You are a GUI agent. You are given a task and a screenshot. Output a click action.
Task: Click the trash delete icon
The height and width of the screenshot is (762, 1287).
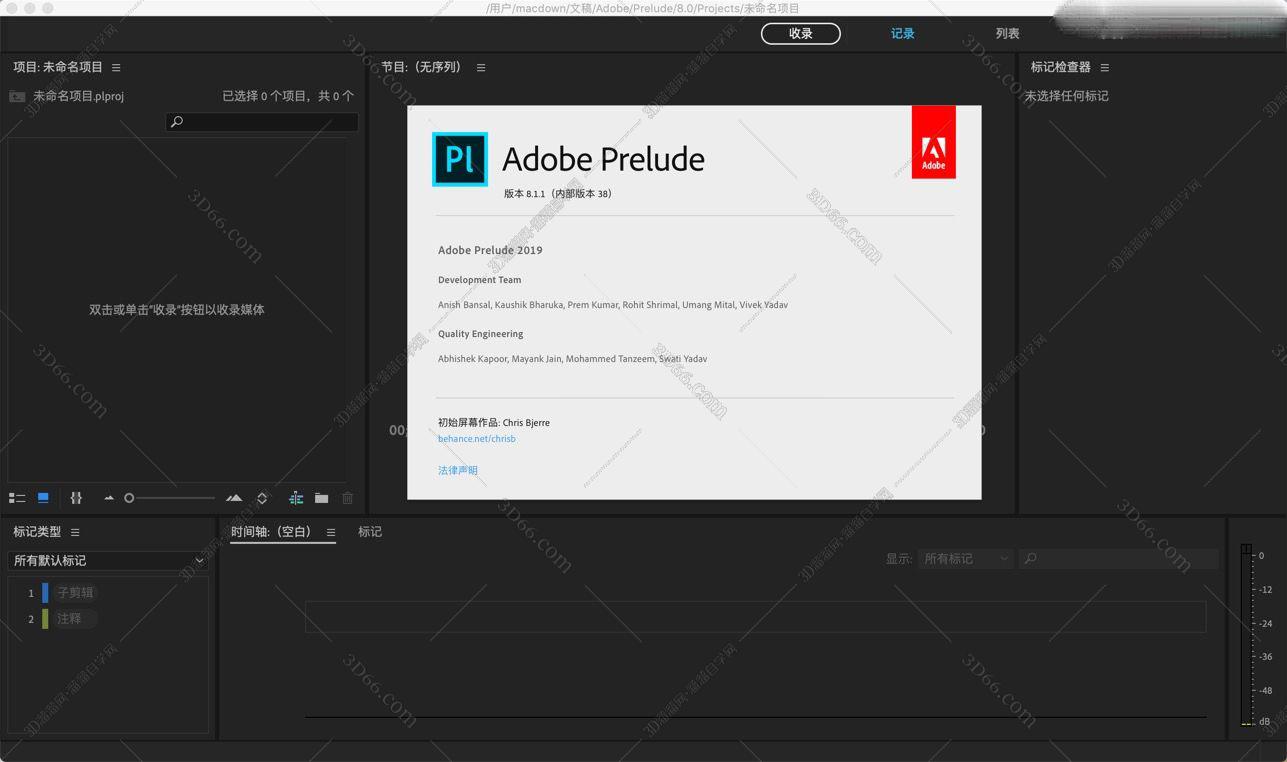(x=348, y=498)
